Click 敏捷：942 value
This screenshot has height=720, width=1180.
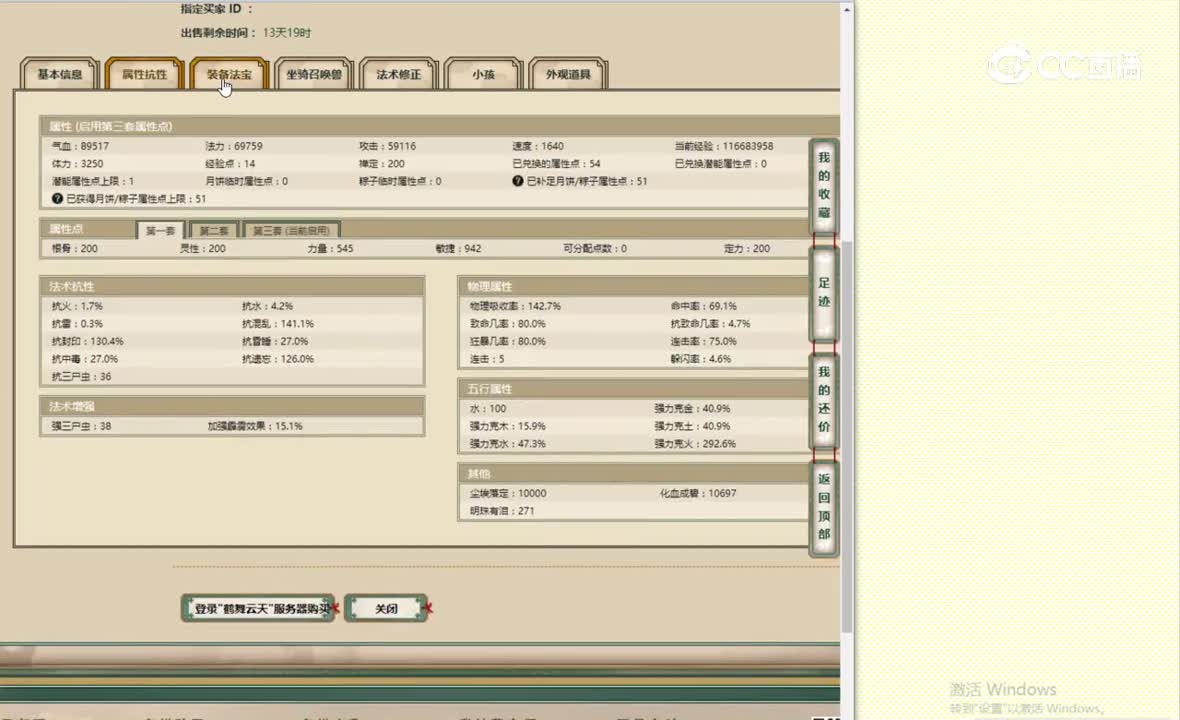pos(458,248)
